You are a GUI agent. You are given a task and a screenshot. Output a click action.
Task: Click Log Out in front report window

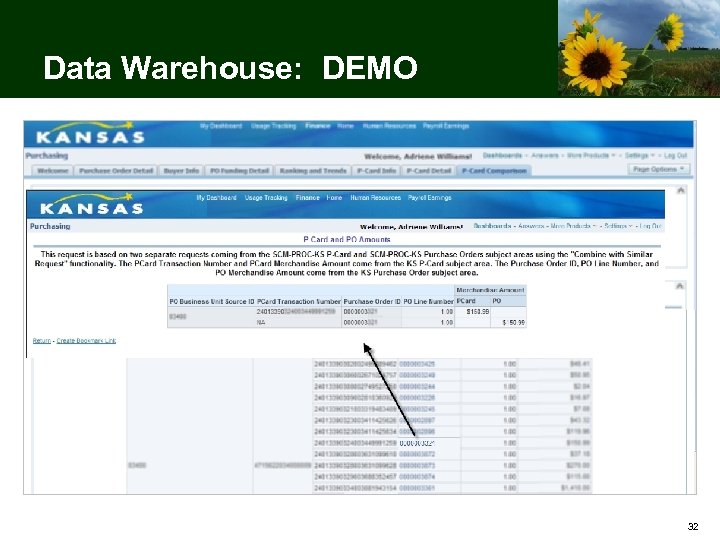[651, 226]
